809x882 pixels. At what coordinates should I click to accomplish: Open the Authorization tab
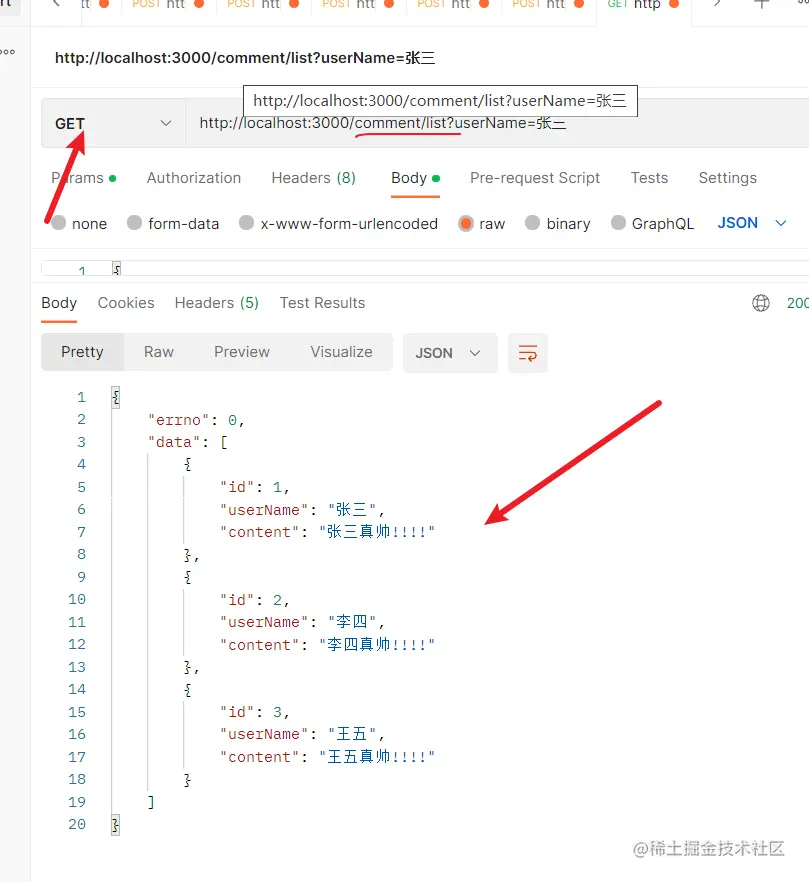click(194, 178)
